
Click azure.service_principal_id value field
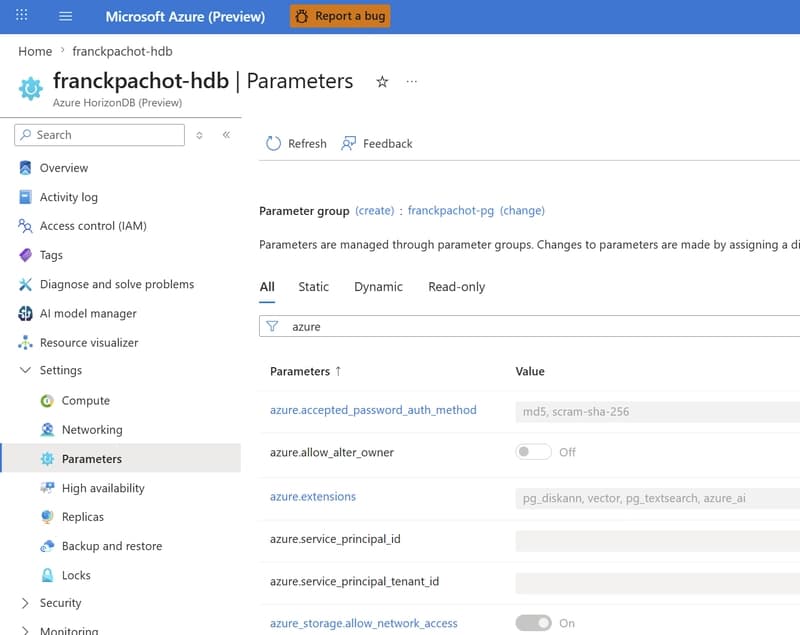click(x=658, y=541)
